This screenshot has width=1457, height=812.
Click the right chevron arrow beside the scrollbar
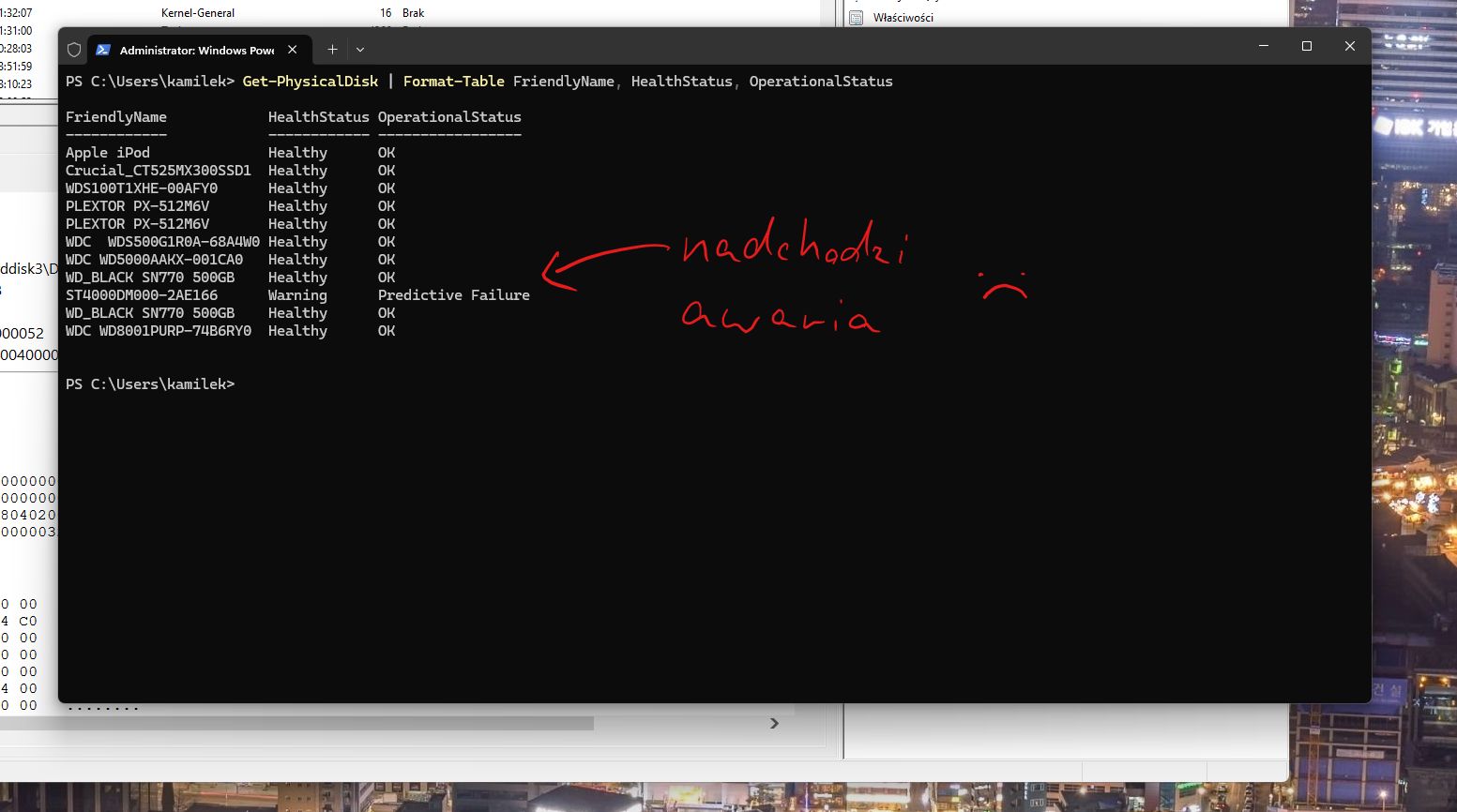click(x=775, y=723)
